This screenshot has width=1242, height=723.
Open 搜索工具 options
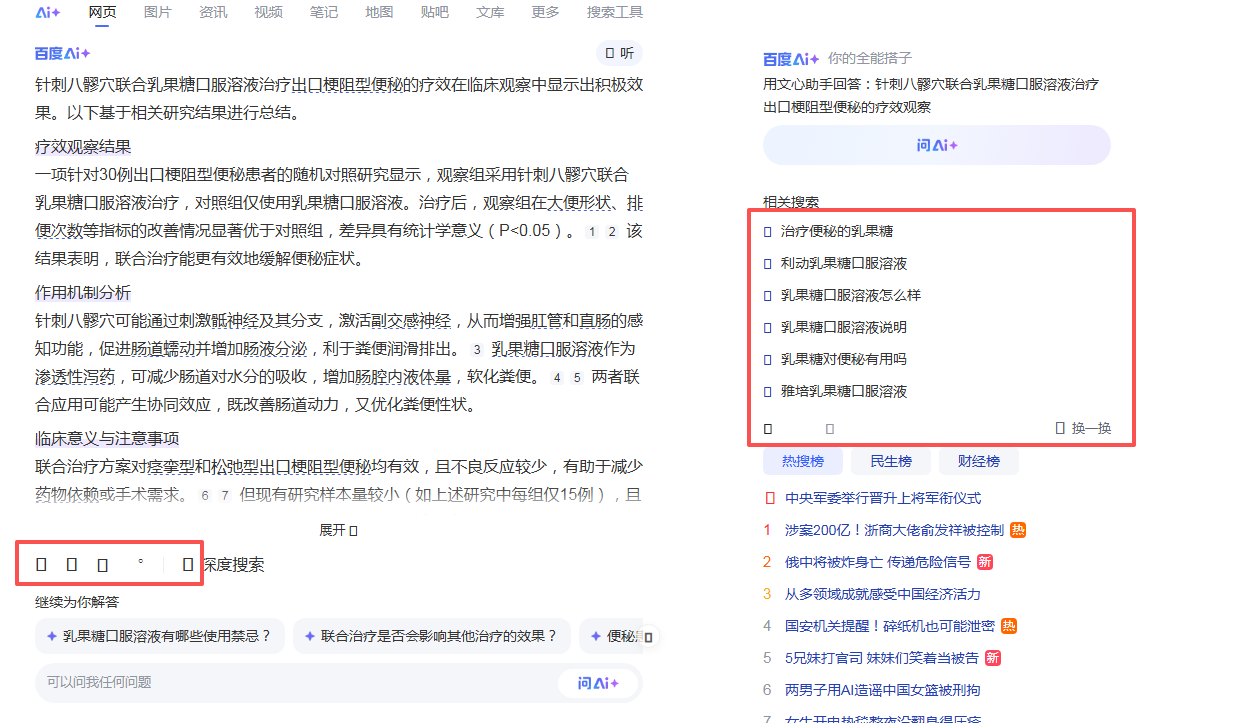point(615,12)
